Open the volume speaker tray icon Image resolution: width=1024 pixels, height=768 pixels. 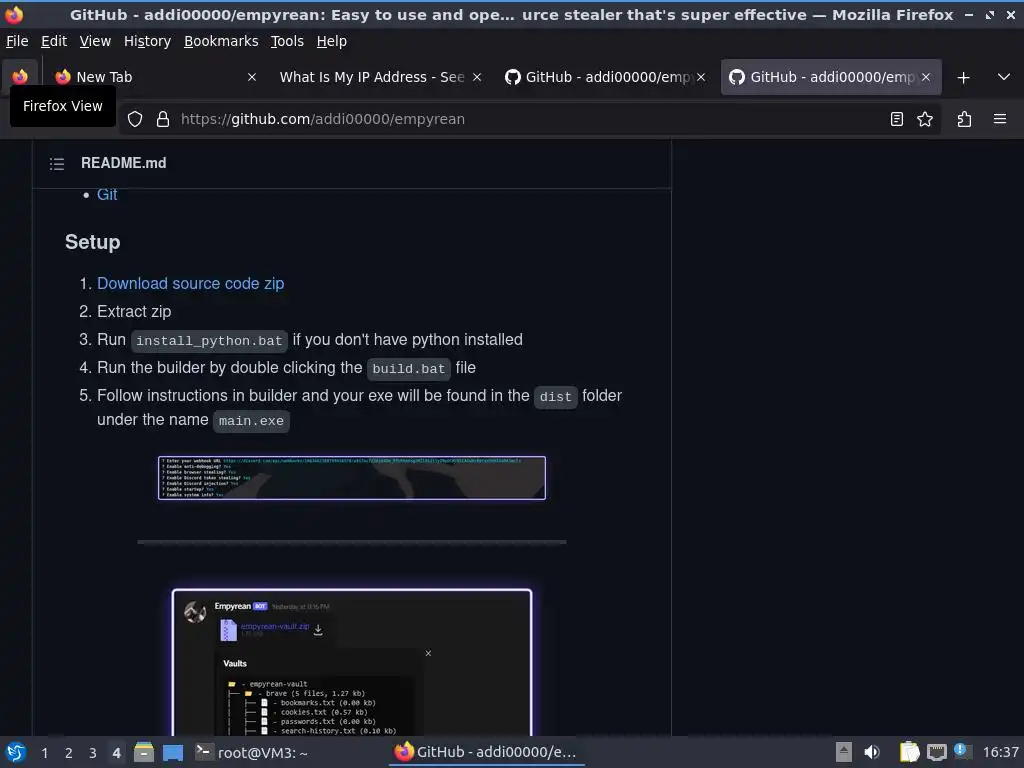pos(872,752)
